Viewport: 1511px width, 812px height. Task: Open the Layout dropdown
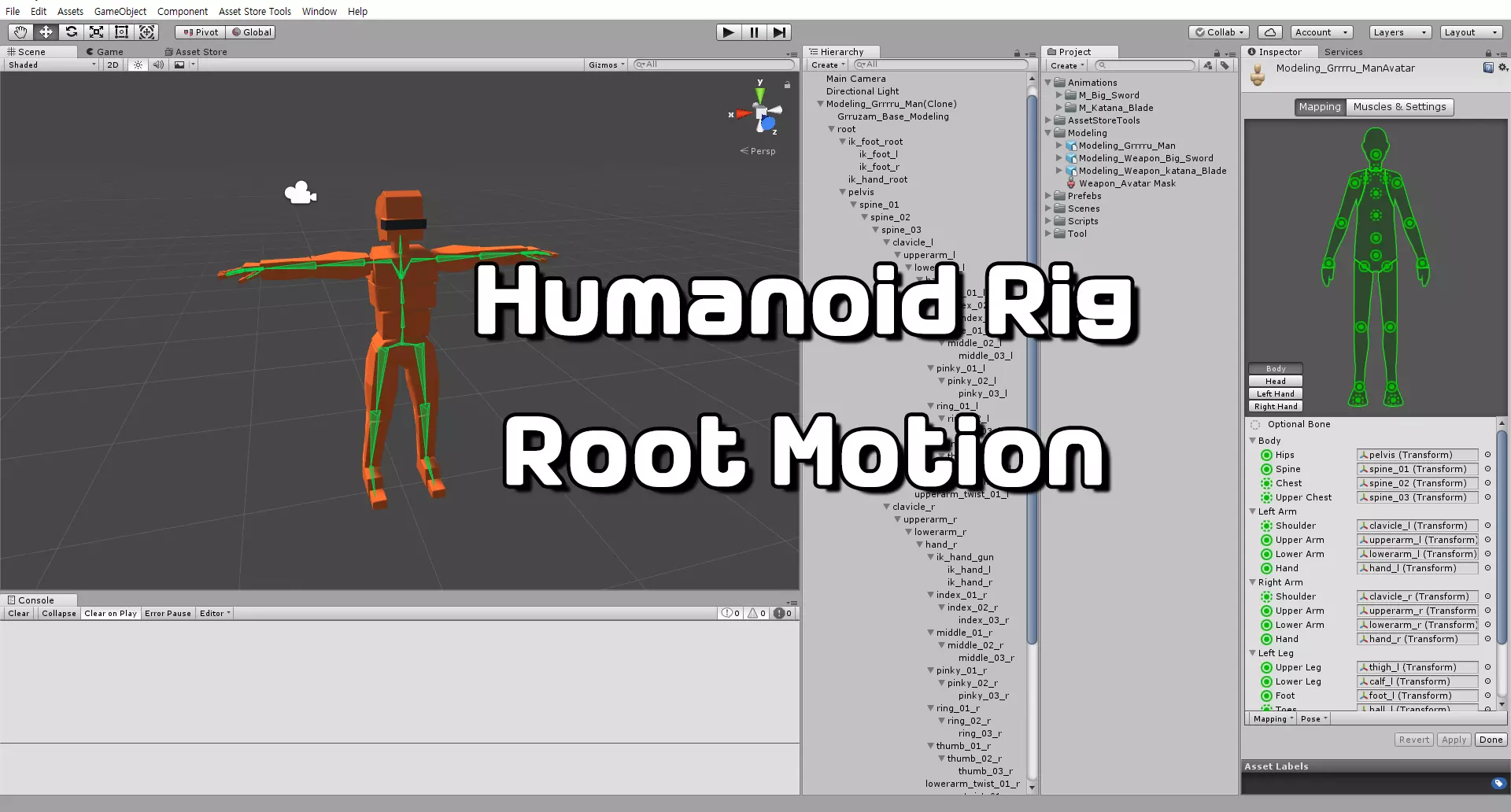point(1471,32)
